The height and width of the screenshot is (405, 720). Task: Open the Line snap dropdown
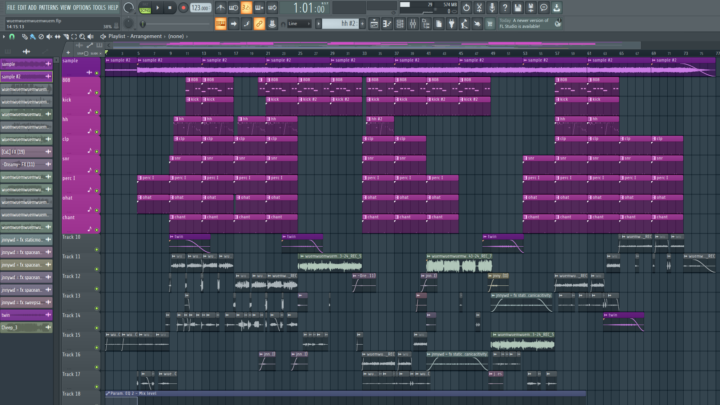(x=299, y=24)
